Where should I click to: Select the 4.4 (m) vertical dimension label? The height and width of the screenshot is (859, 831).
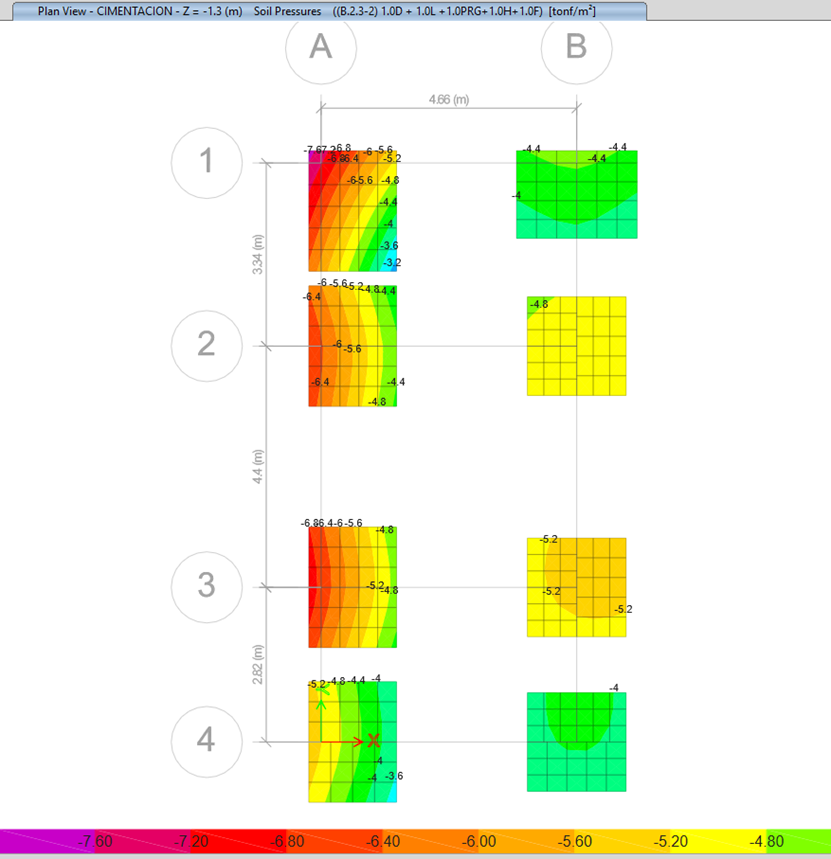(257, 466)
